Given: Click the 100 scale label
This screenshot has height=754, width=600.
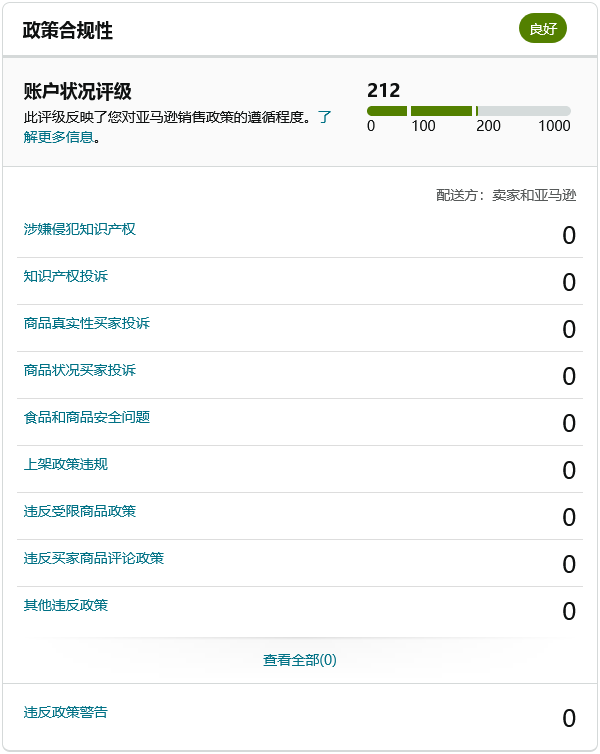Looking at the screenshot, I should (x=423, y=126).
